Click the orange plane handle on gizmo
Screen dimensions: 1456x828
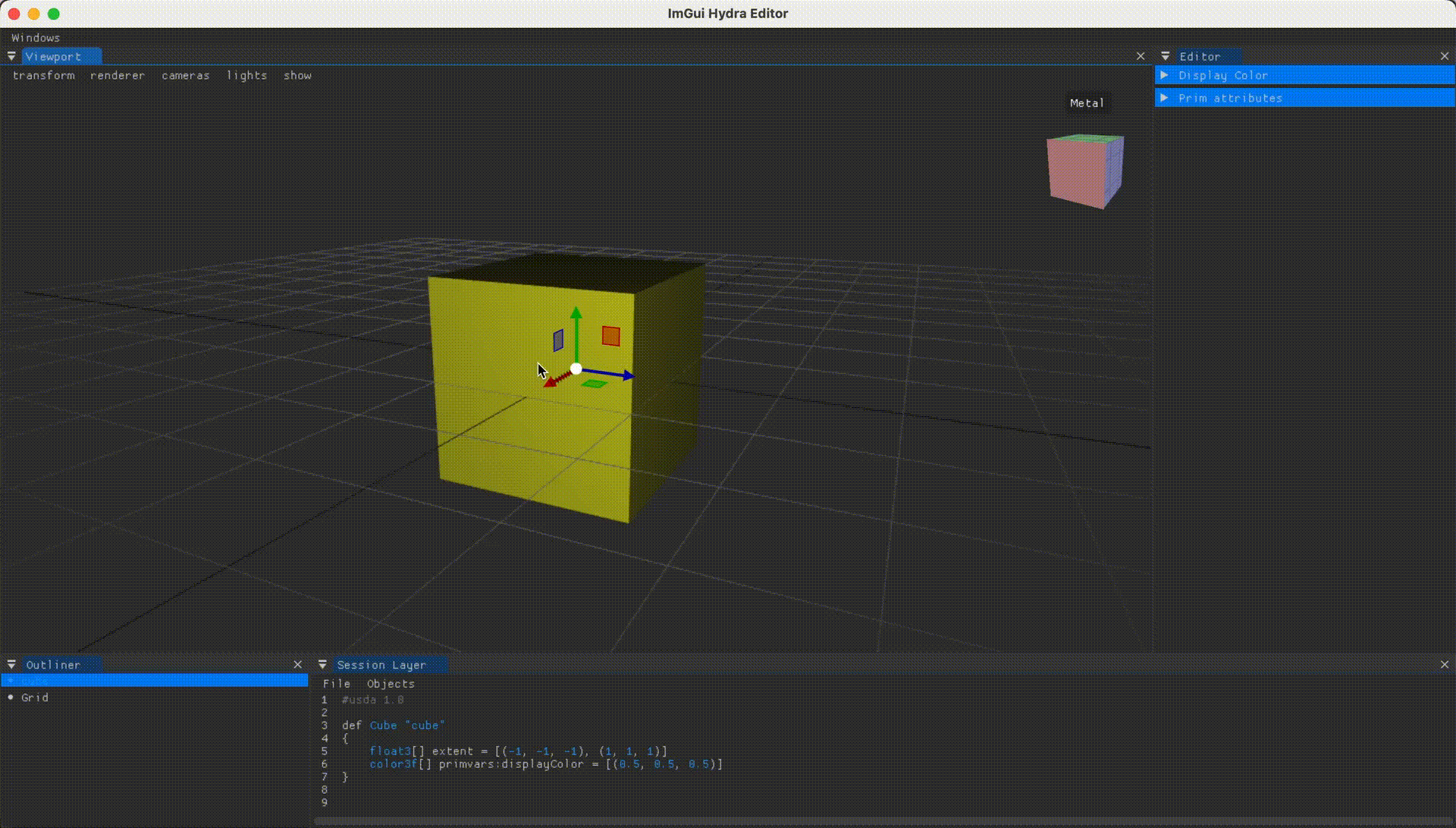(x=610, y=336)
